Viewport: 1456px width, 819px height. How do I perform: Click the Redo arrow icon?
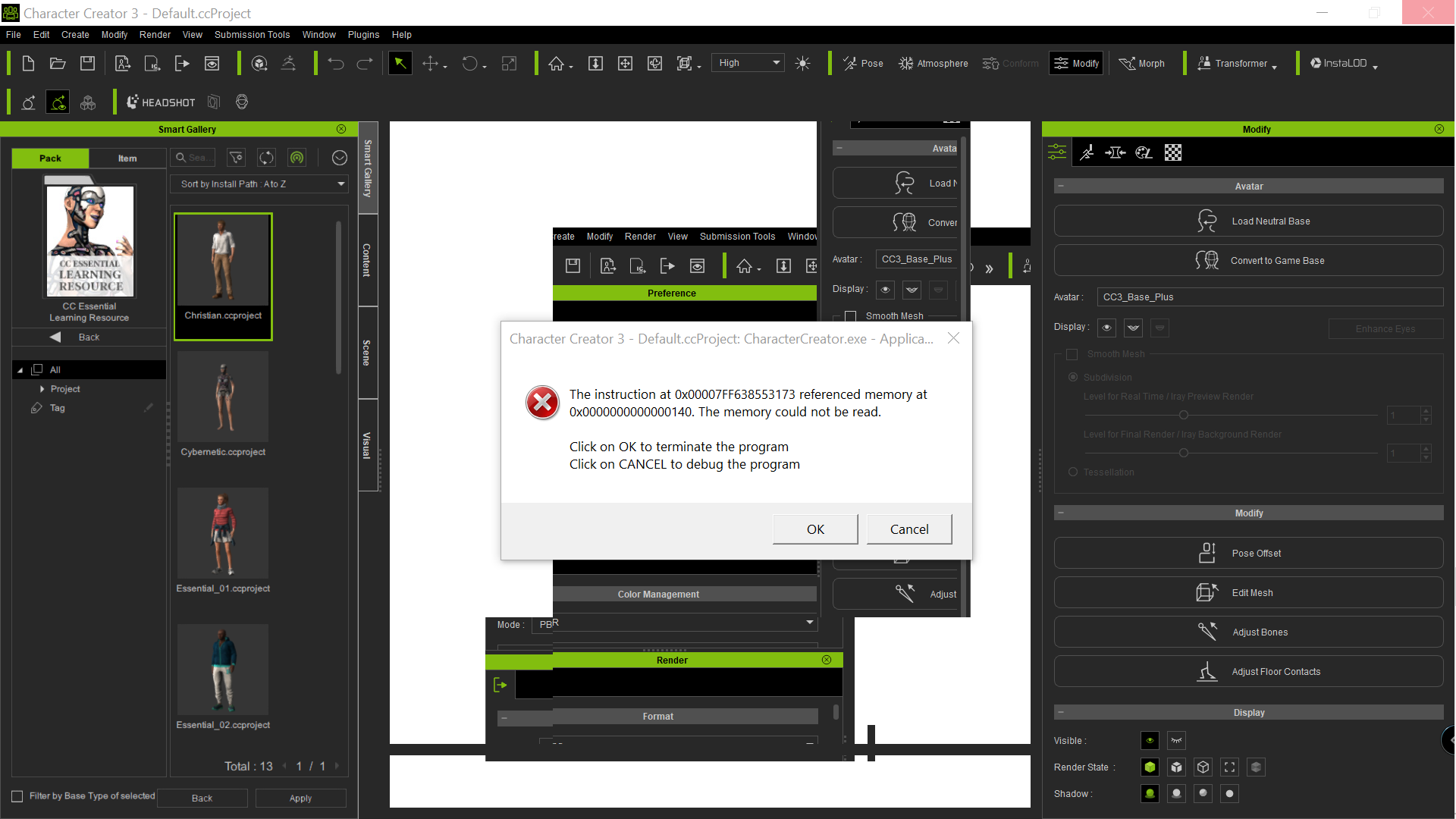(x=365, y=64)
